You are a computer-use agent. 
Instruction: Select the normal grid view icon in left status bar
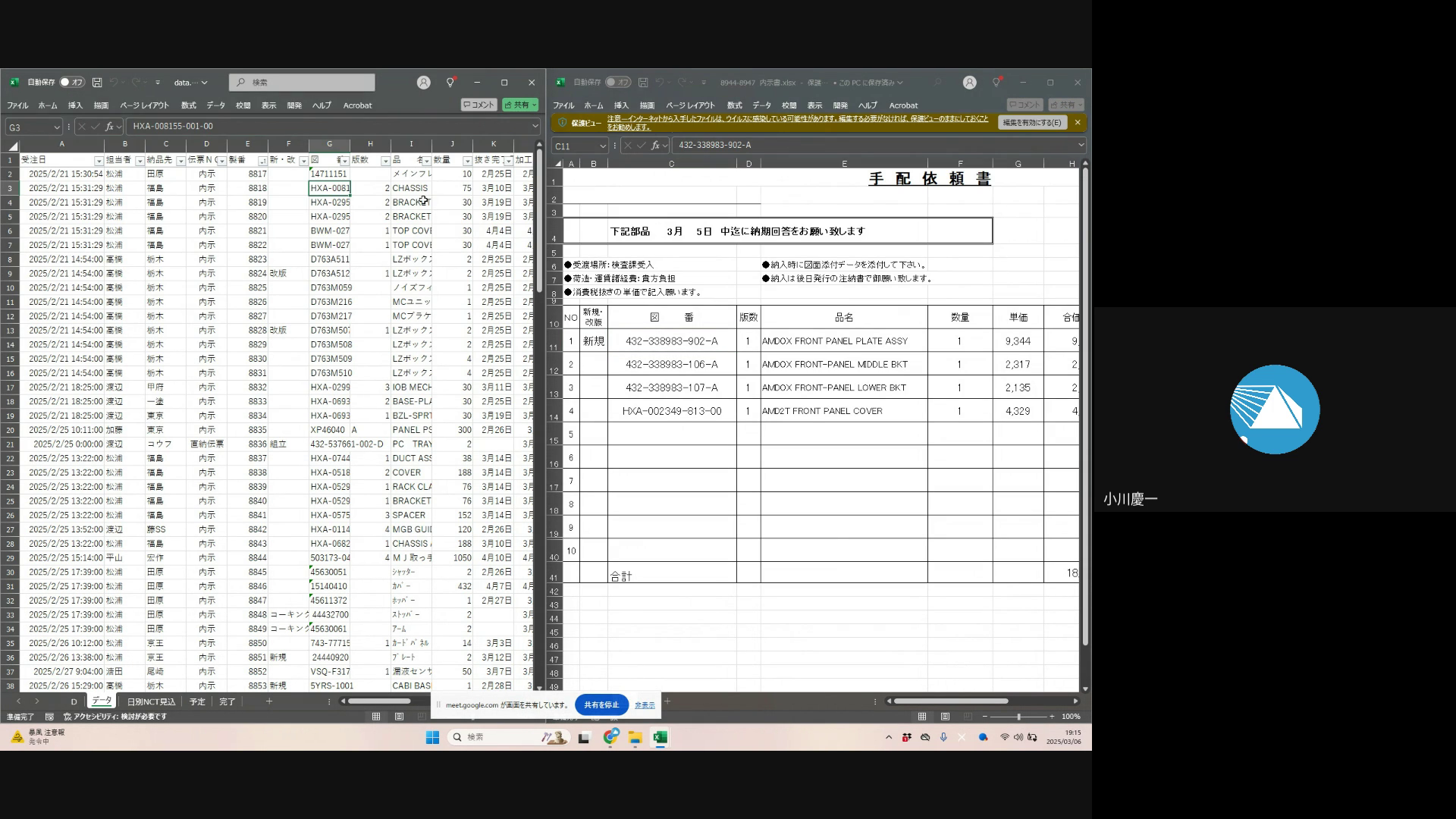click(x=376, y=717)
